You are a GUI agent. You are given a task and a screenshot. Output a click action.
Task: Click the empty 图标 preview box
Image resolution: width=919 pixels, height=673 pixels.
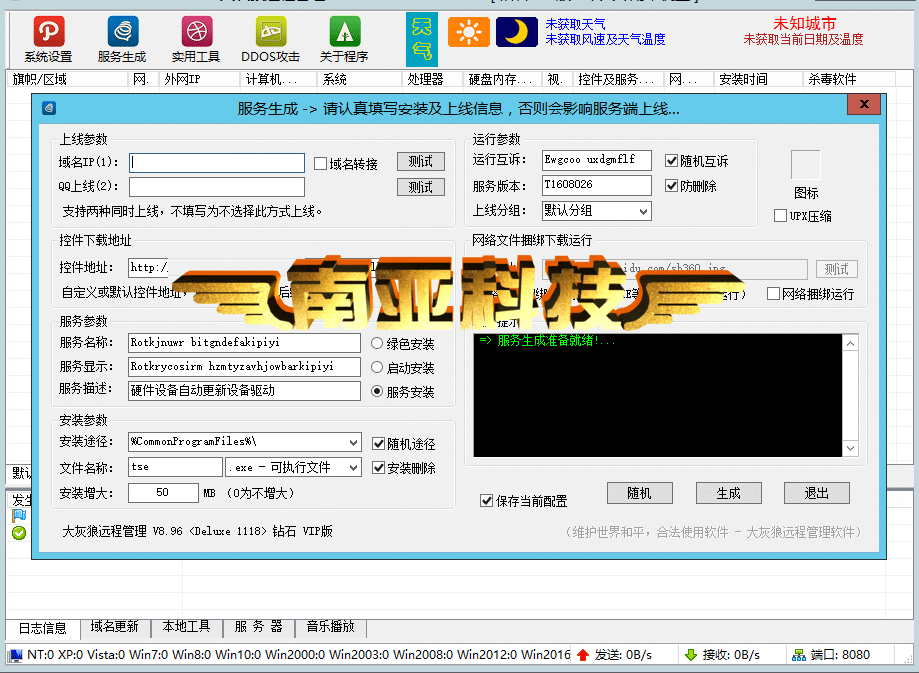805,165
